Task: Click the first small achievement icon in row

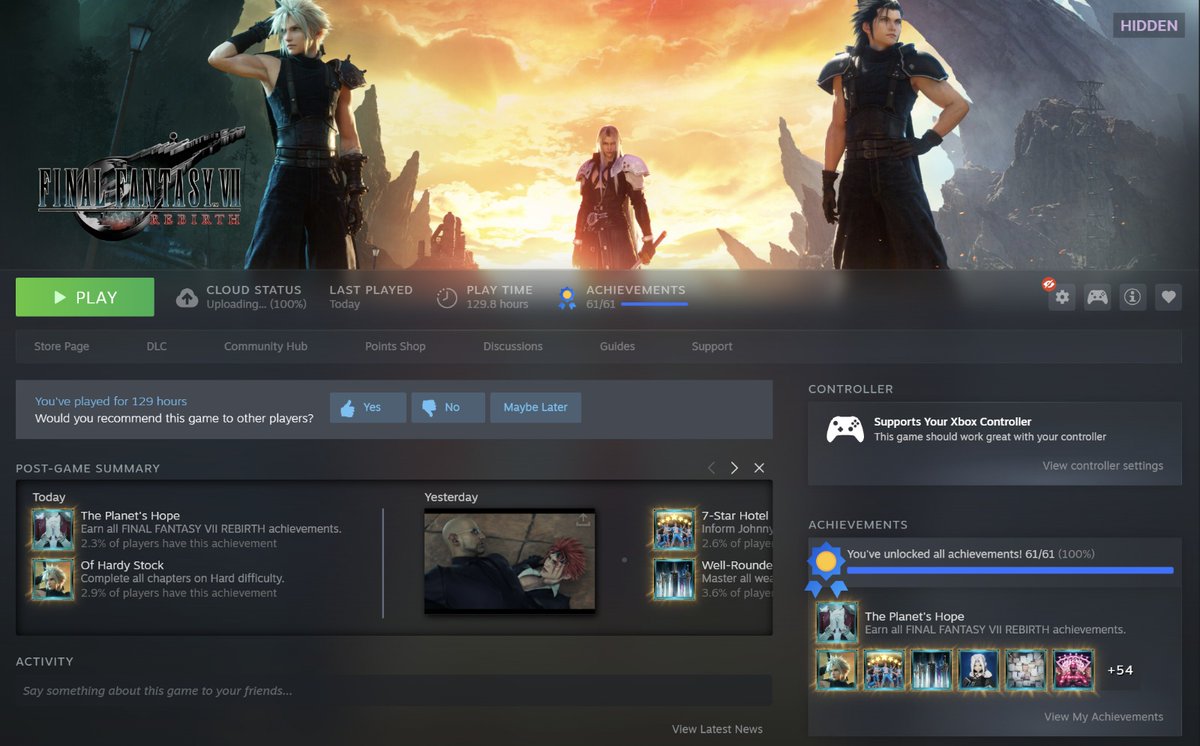Action: (x=837, y=670)
